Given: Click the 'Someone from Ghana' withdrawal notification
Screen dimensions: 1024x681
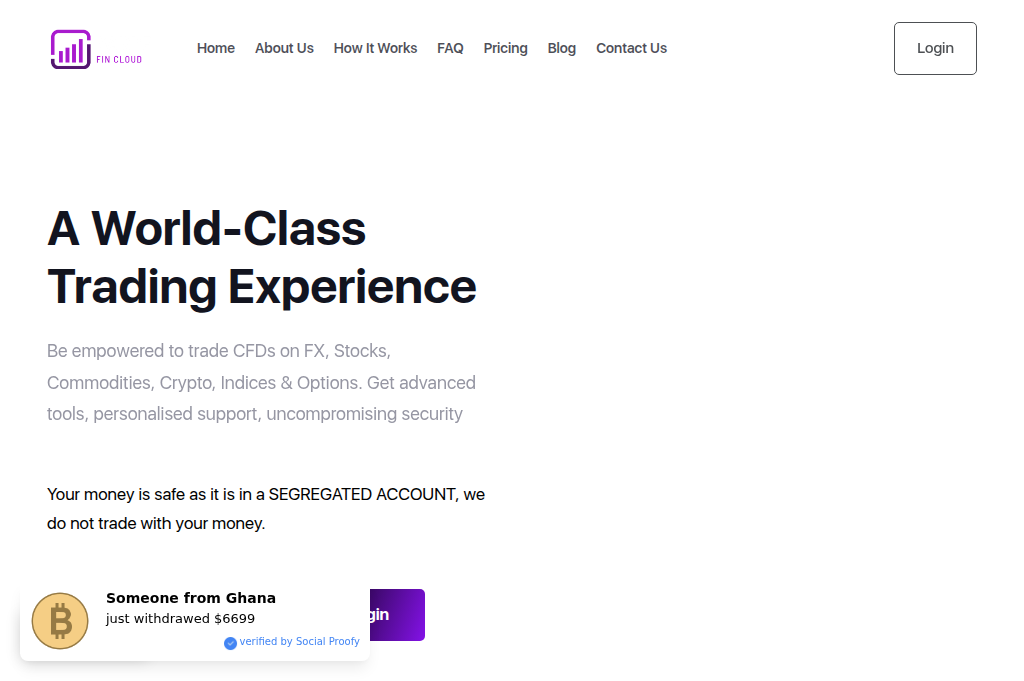Looking at the screenshot, I should pyautogui.click(x=195, y=620).
